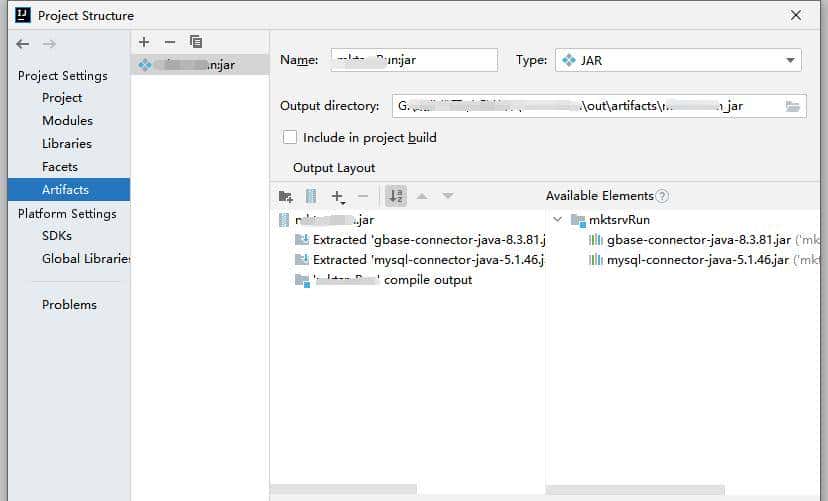828x501 pixels.
Task: Go forward with the right arrow
Action: click(49, 44)
